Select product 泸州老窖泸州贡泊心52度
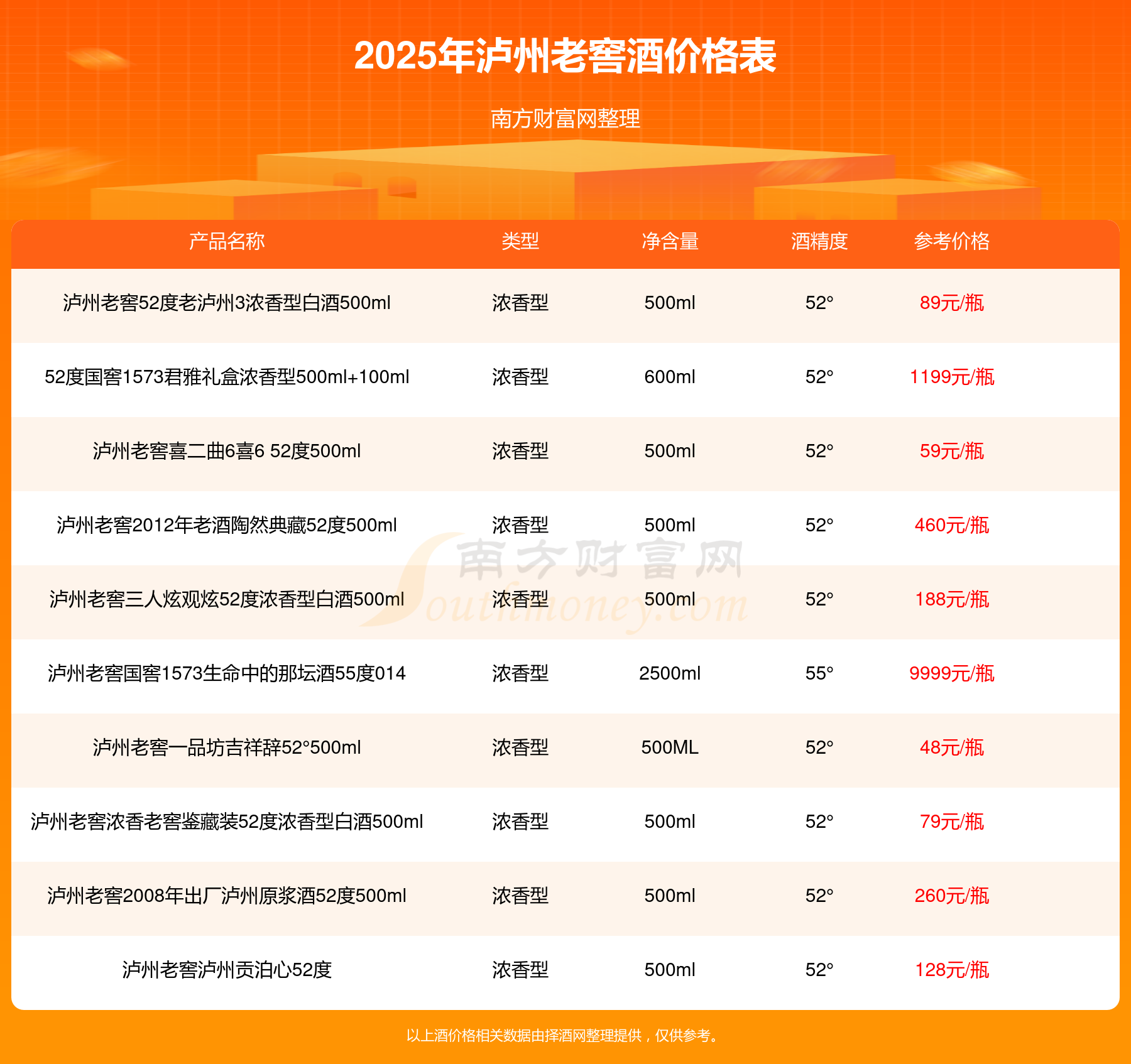 click(x=227, y=970)
